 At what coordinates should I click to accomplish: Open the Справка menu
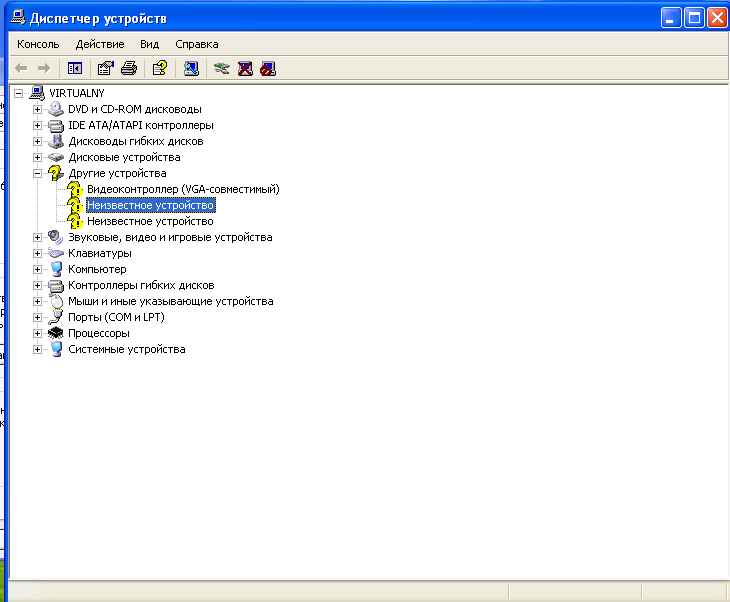pyautogui.click(x=196, y=44)
